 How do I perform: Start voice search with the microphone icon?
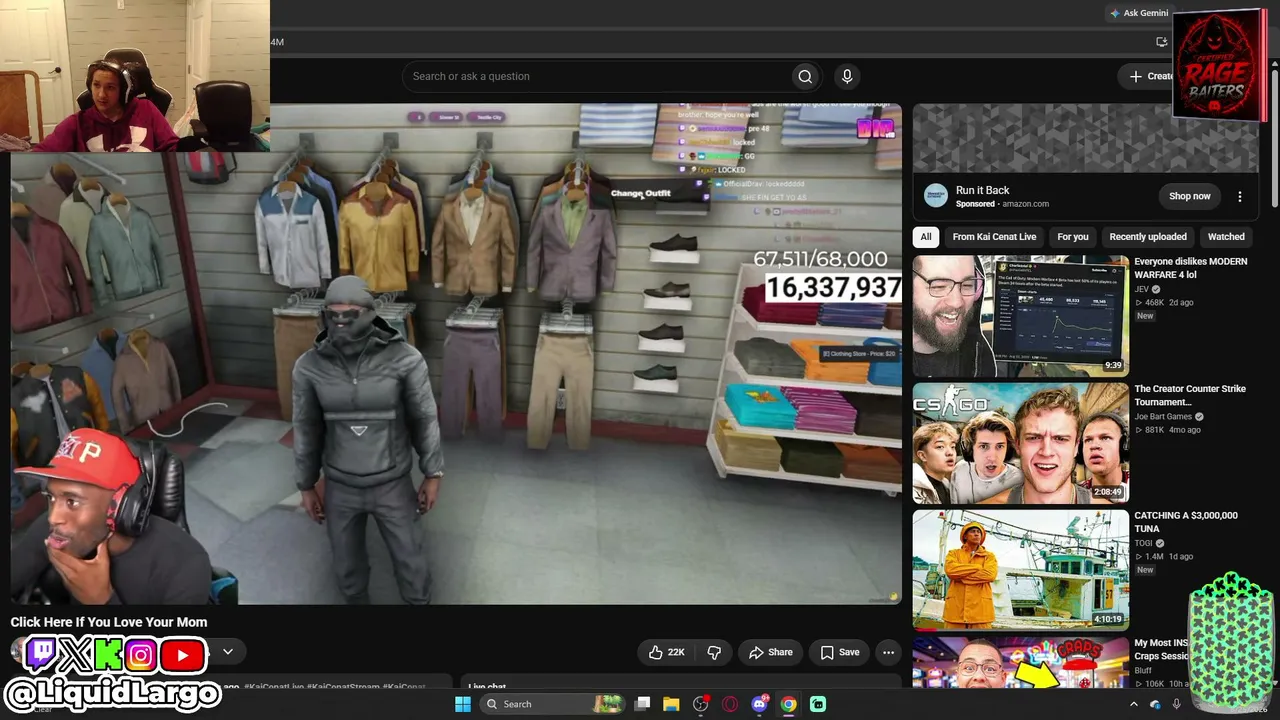(847, 76)
